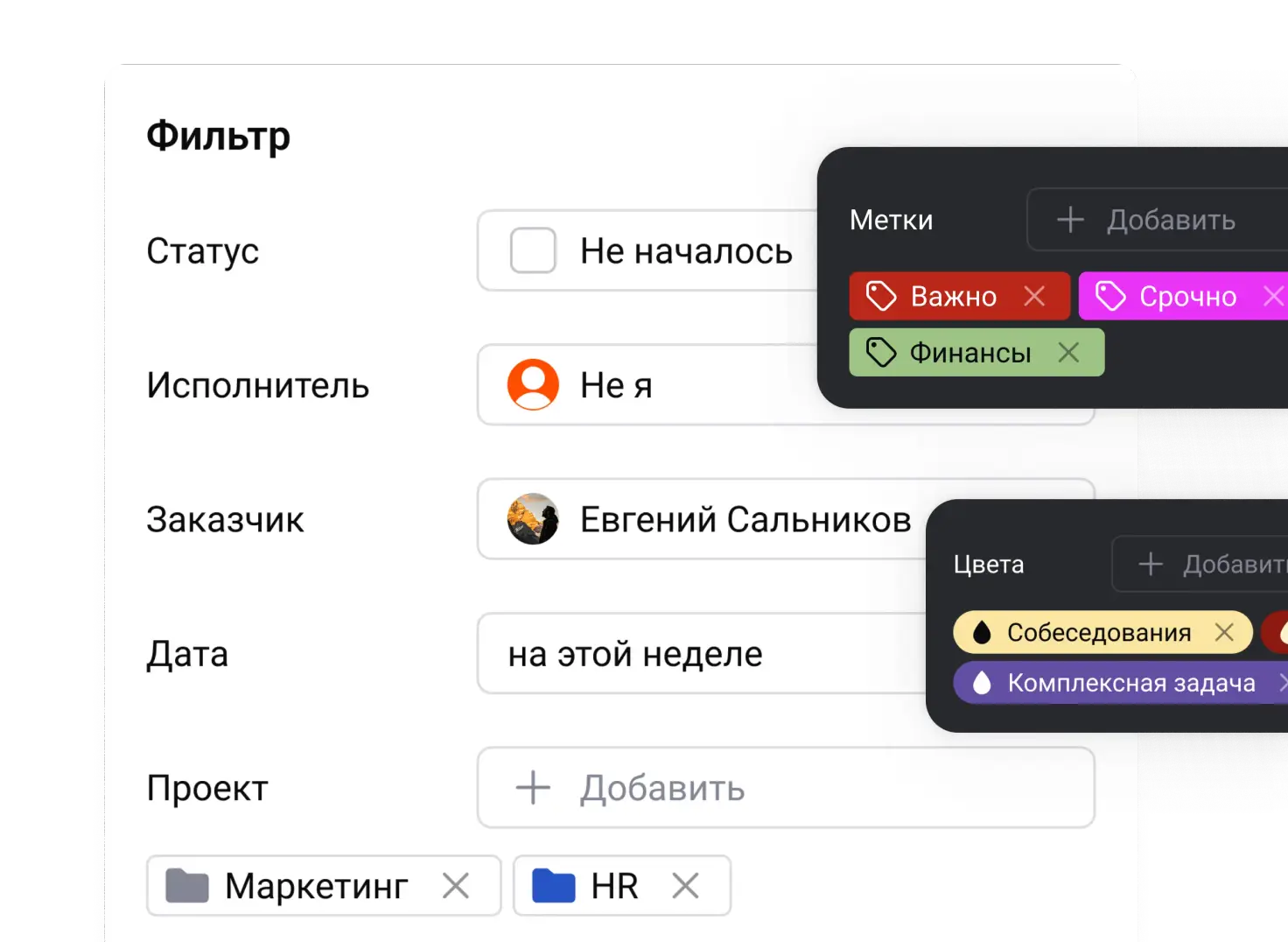Screen dimensions: 1288x942
Task: Click the yellow droplet swatch on Собеседования
Action: click(x=982, y=632)
